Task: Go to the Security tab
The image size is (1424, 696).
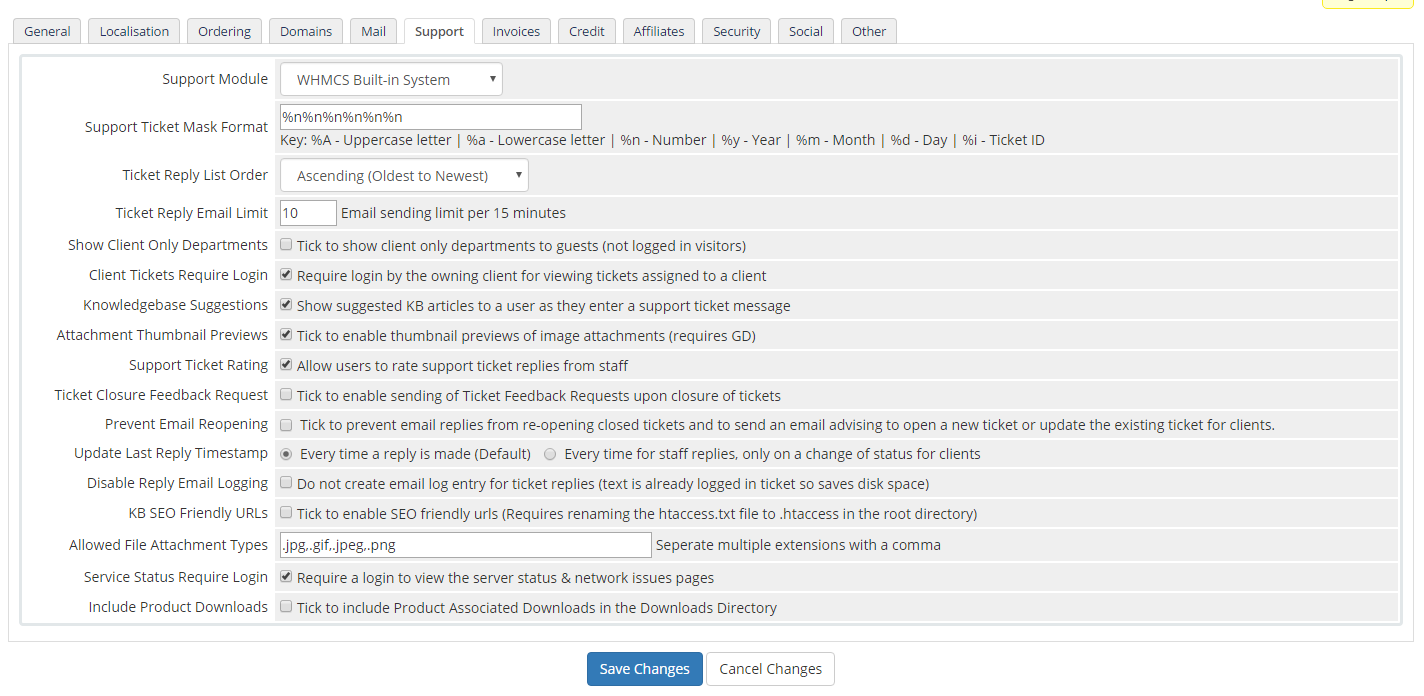Action: click(737, 31)
